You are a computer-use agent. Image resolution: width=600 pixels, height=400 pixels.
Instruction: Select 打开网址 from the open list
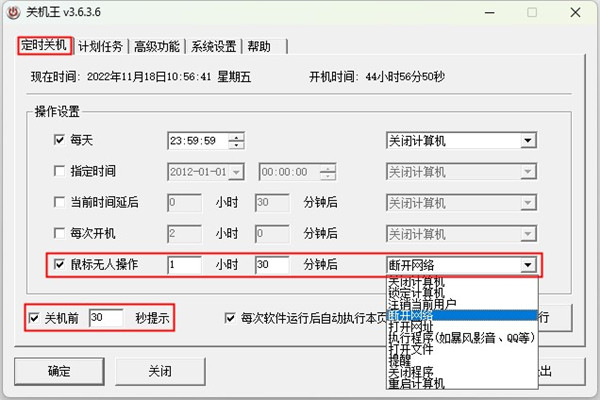coord(462,327)
